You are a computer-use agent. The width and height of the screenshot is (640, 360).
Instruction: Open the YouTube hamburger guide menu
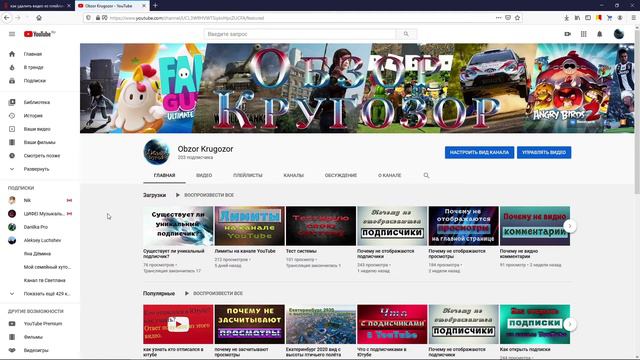coord(12,34)
